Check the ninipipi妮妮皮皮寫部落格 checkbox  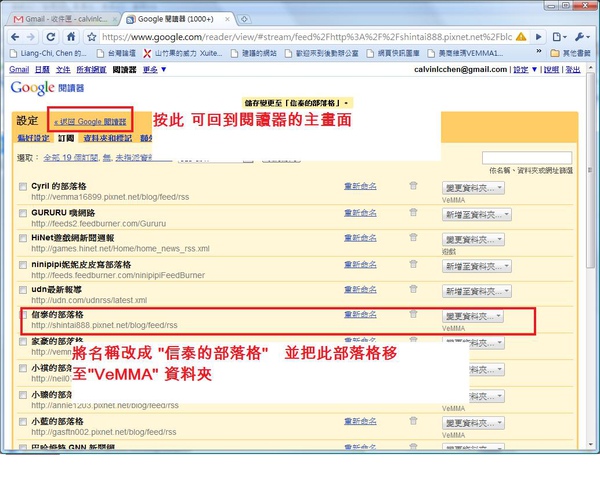click(x=23, y=264)
